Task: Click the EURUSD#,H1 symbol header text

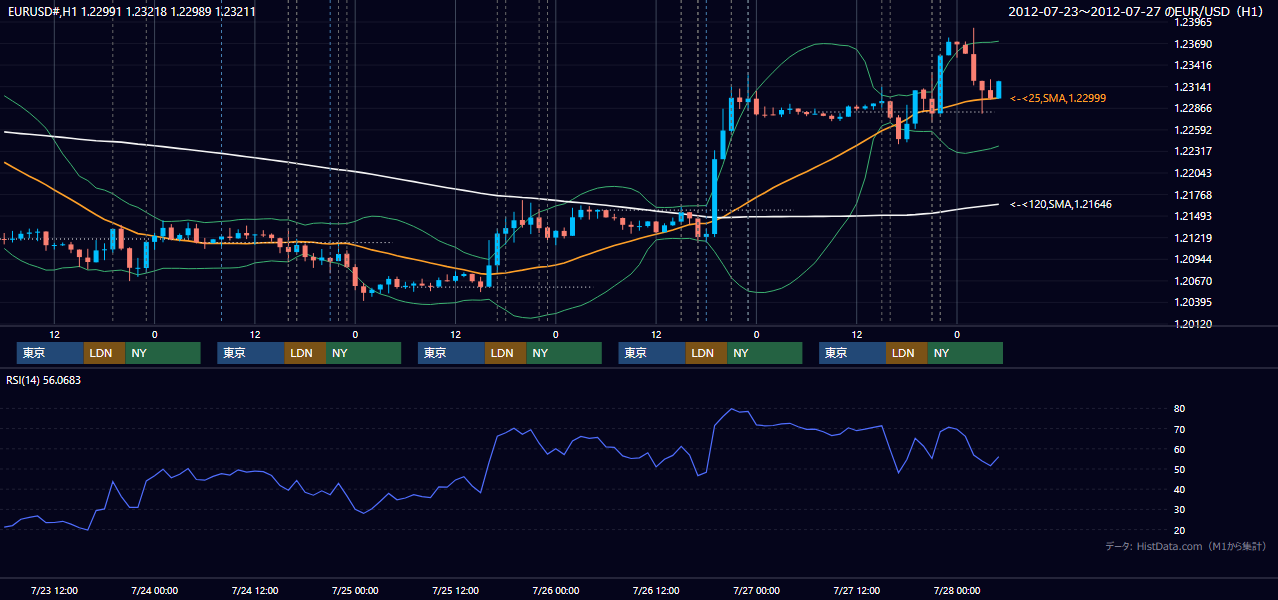Action: [x=130, y=11]
